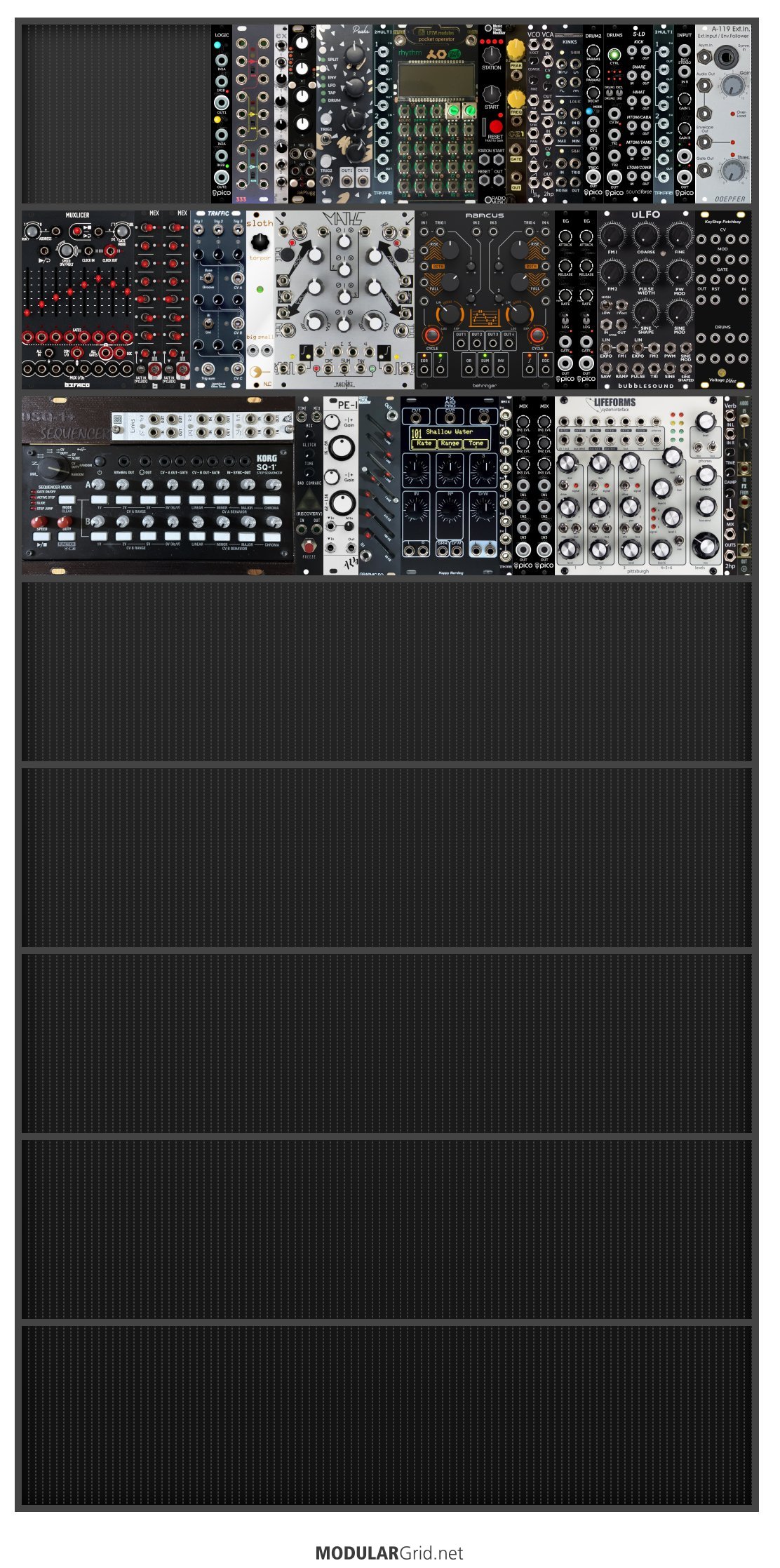780x1568 pixels.
Task: Click the Korg SQ-1 SPEED knob
Action: [x=41, y=522]
